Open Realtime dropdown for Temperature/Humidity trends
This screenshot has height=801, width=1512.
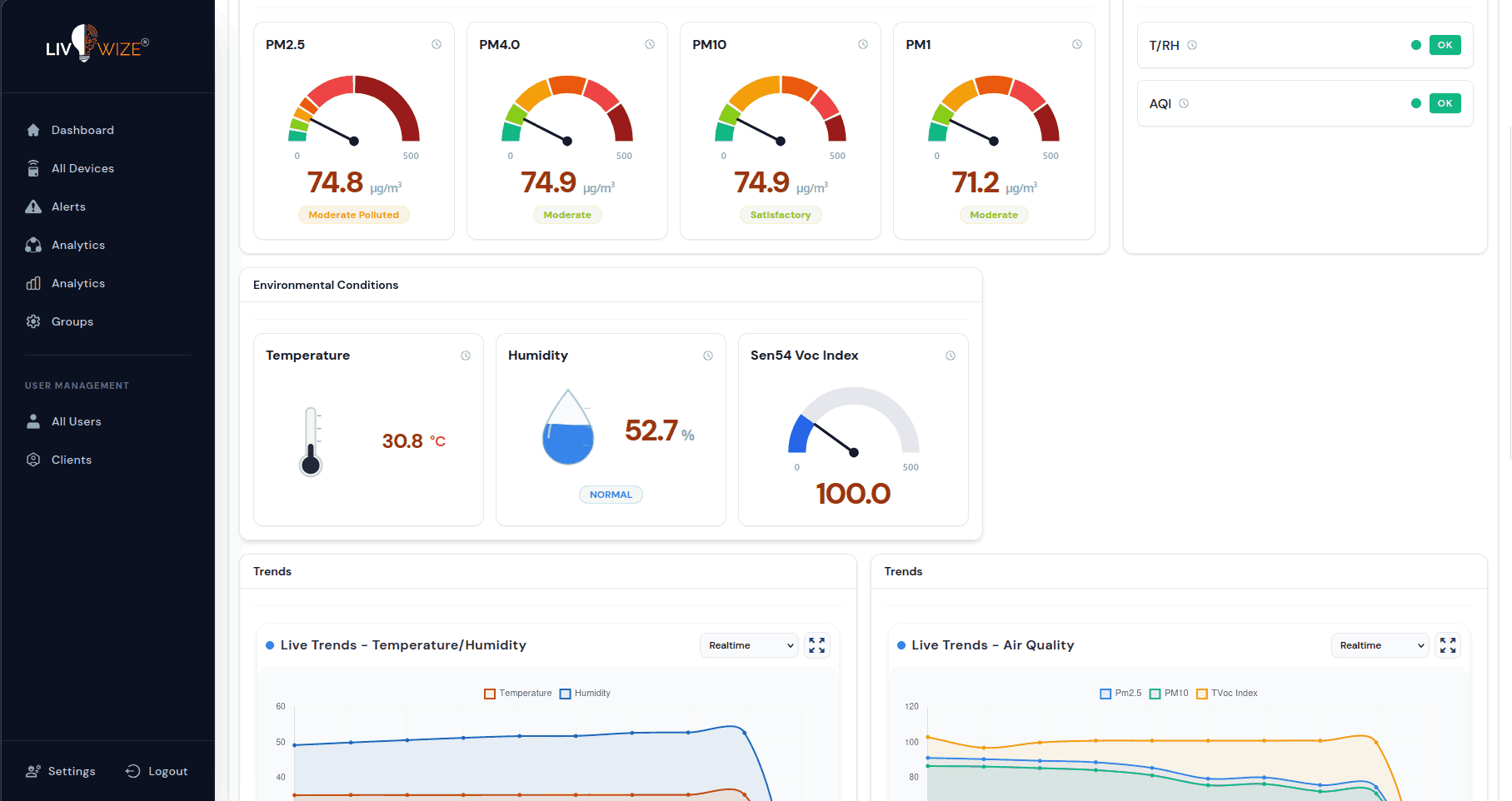click(750, 645)
